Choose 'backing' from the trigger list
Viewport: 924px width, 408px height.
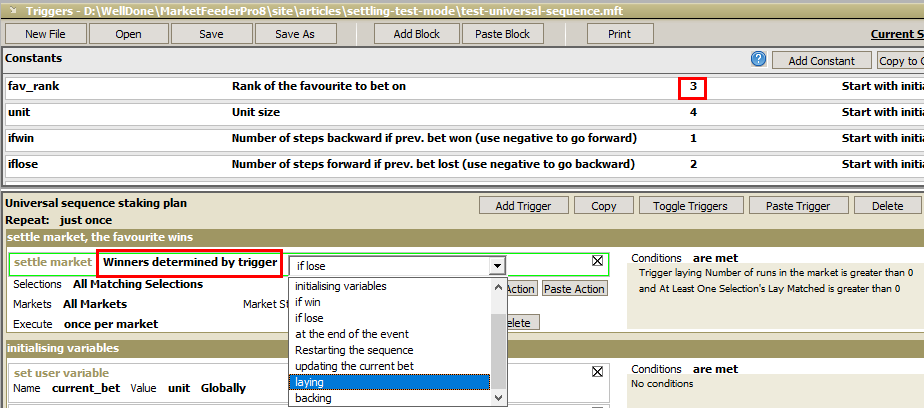tap(390, 398)
